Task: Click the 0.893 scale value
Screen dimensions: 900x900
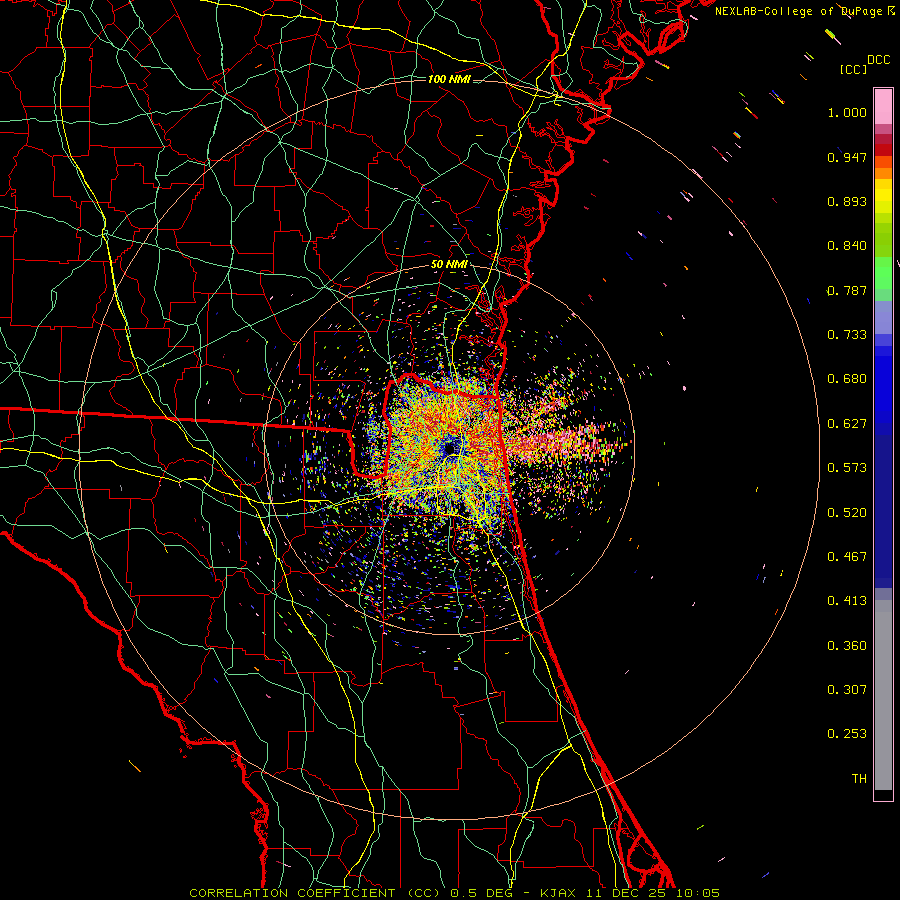Action: pyautogui.click(x=847, y=201)
